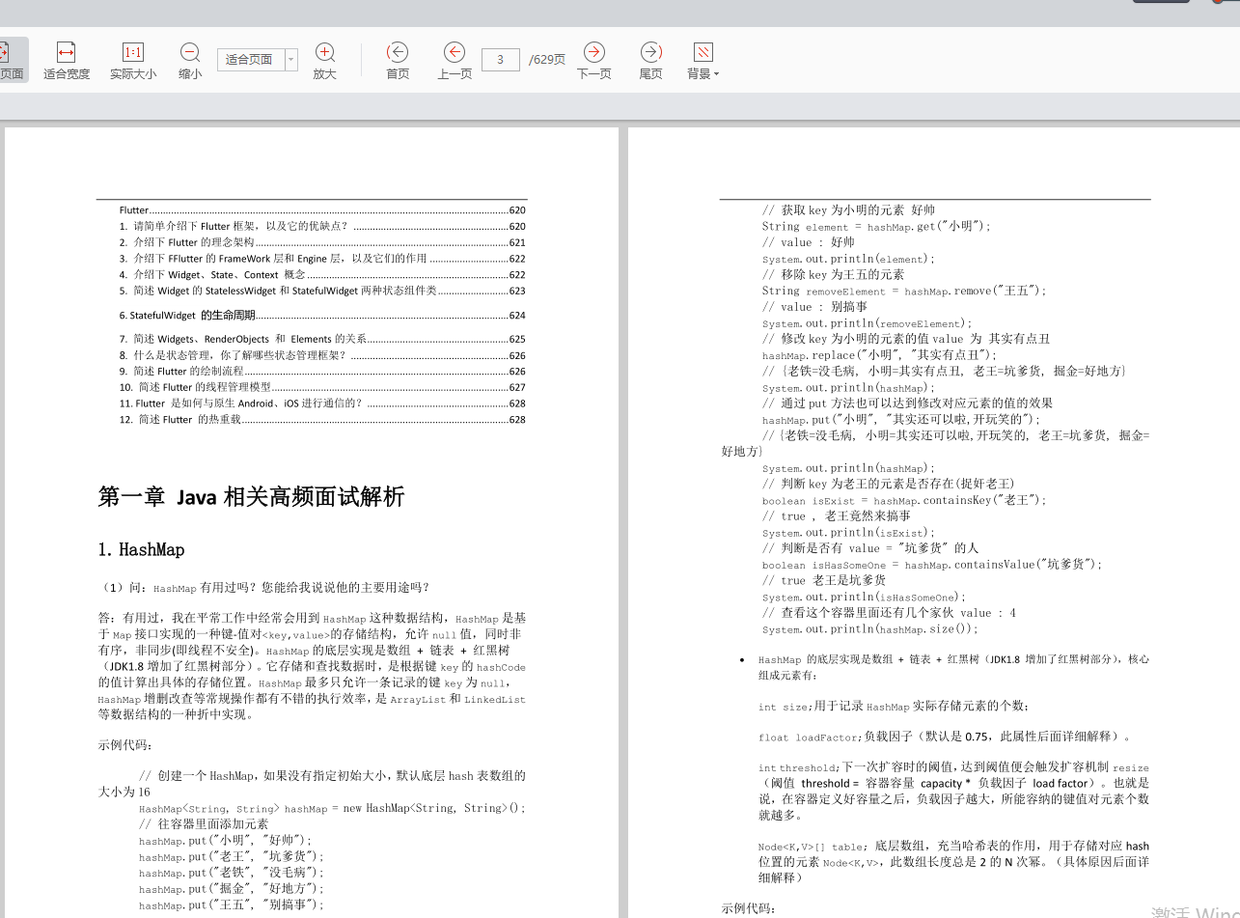1240x918 pixels.
Task: Click code line 'new HashMap<String, String>()'
Action: (x=435, y=808)
